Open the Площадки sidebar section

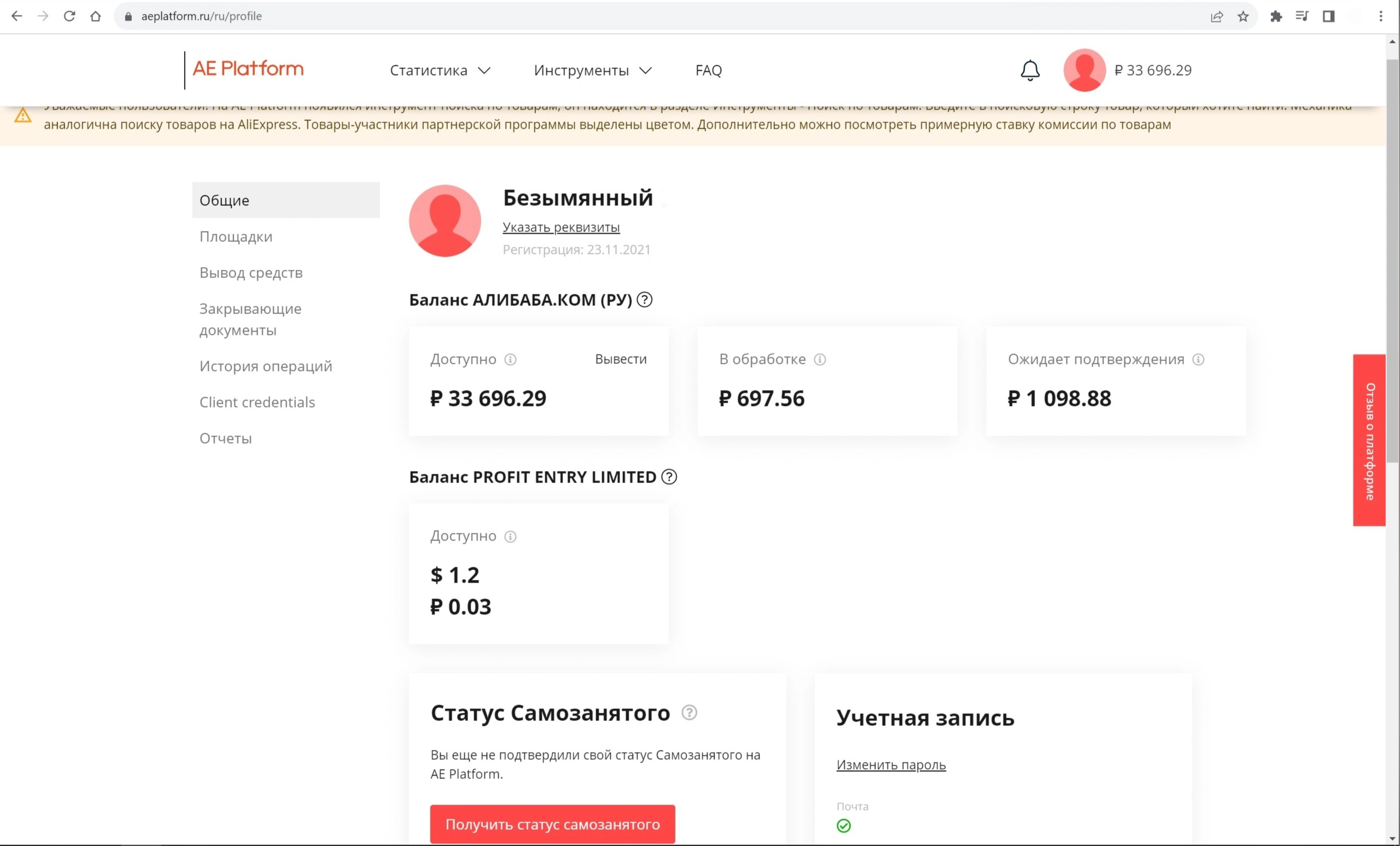coord(236,236)
